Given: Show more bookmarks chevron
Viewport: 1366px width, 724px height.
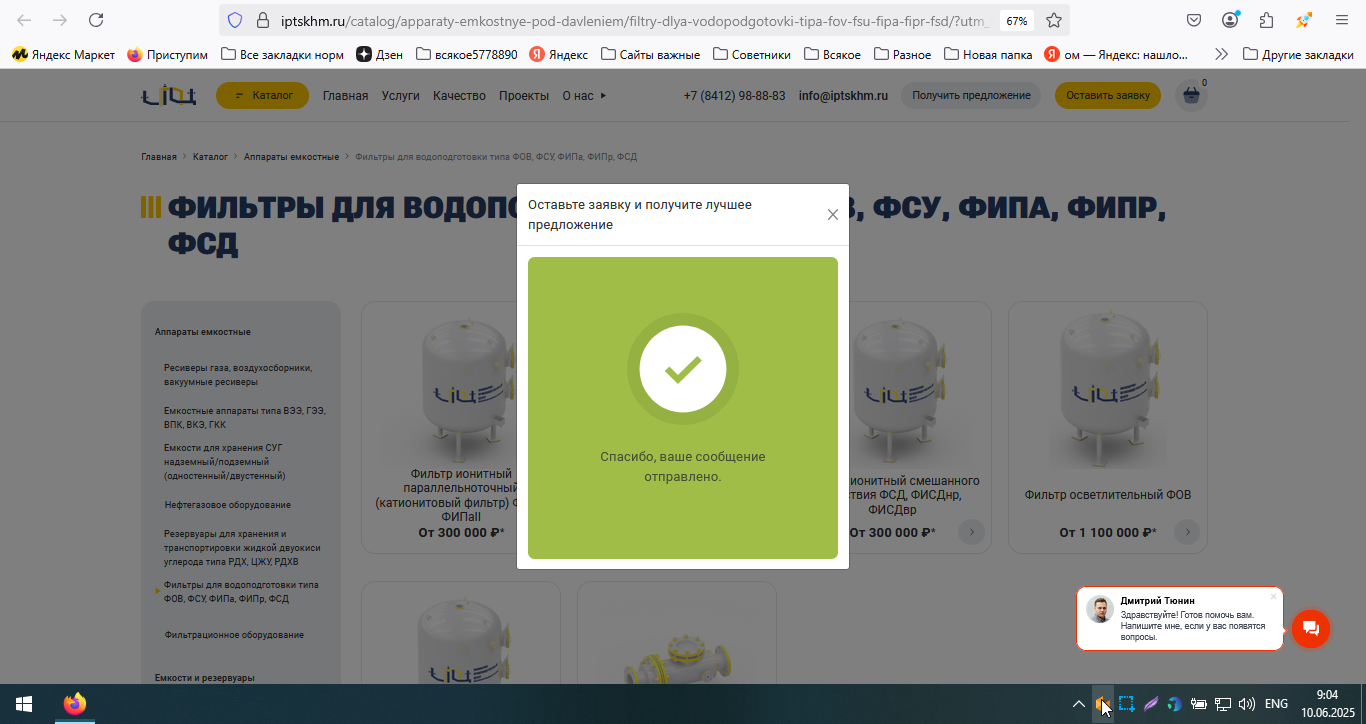Looking at the screenshot, I should [x=1221, y=55].
